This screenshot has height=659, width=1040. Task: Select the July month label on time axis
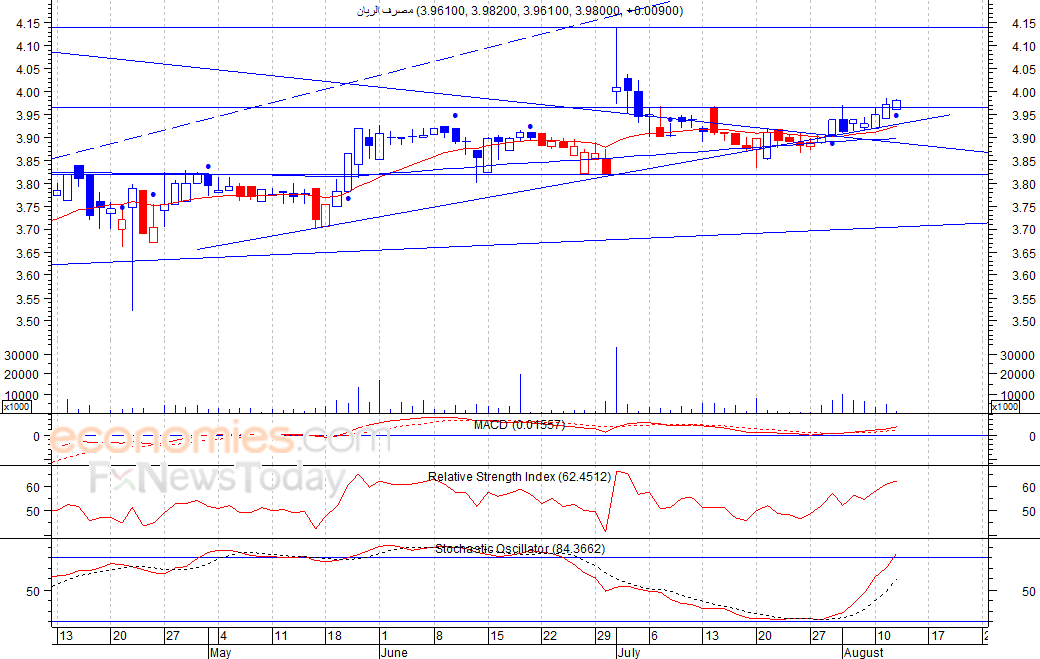629,652
